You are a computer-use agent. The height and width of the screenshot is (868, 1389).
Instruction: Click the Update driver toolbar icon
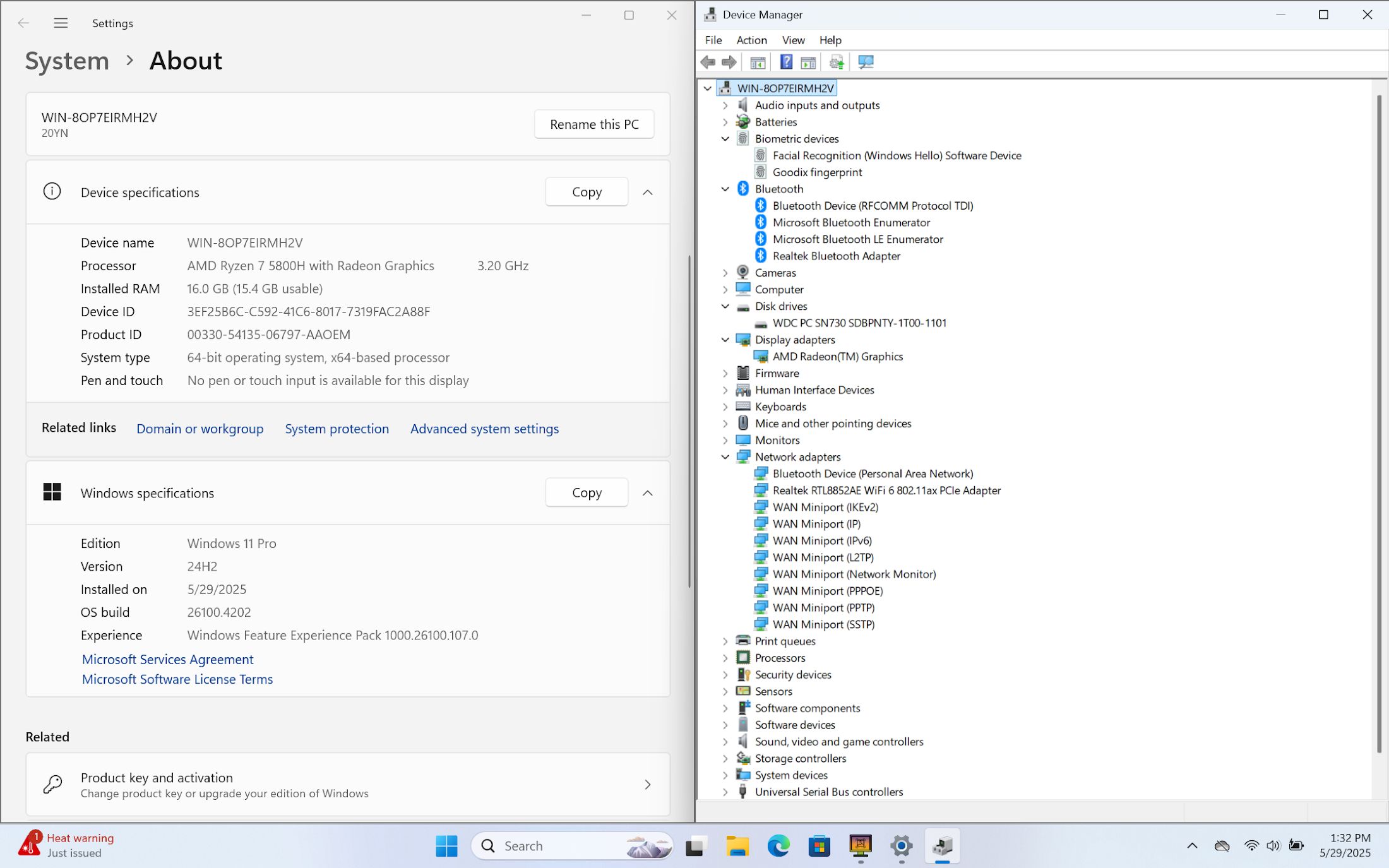click(x=837, y=62)
